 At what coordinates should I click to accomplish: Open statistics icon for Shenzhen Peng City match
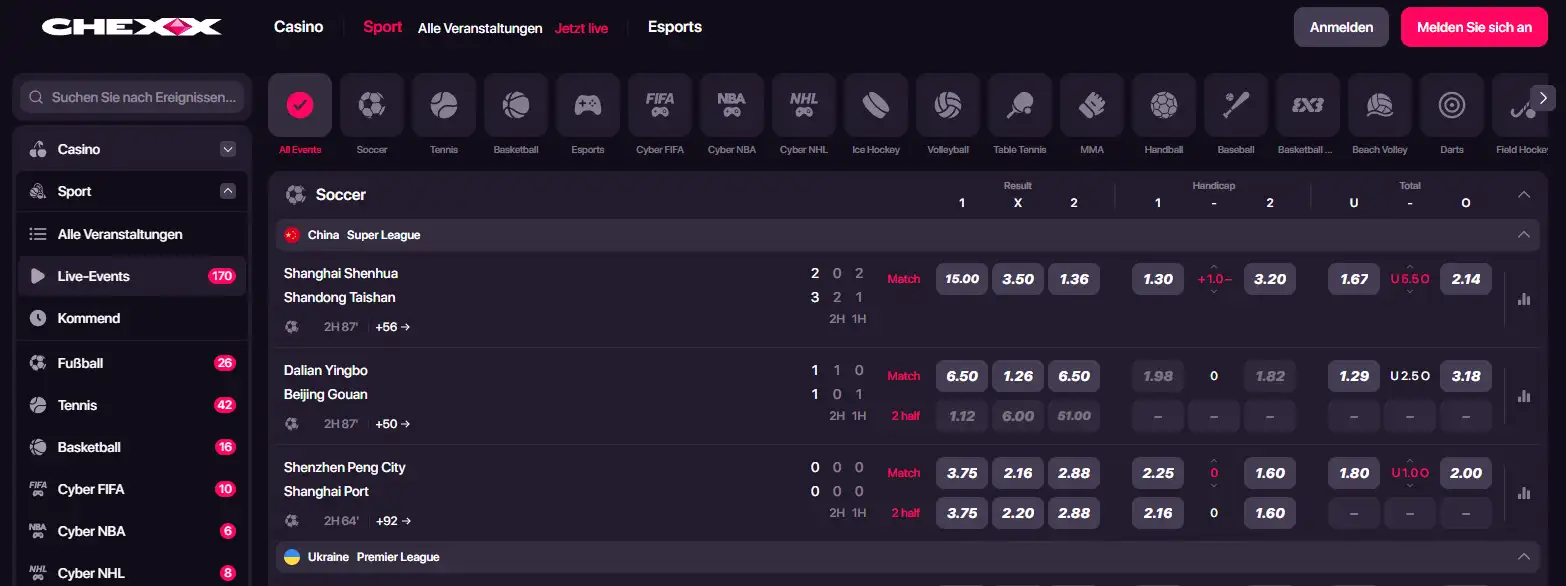click(1524, 493)
